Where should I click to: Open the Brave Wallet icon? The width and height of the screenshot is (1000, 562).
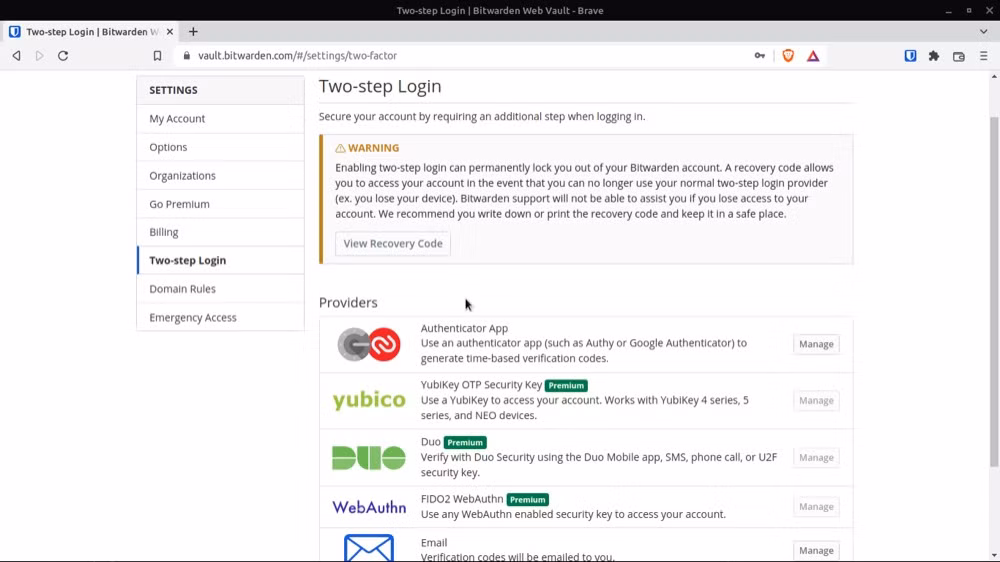(959, 56)
